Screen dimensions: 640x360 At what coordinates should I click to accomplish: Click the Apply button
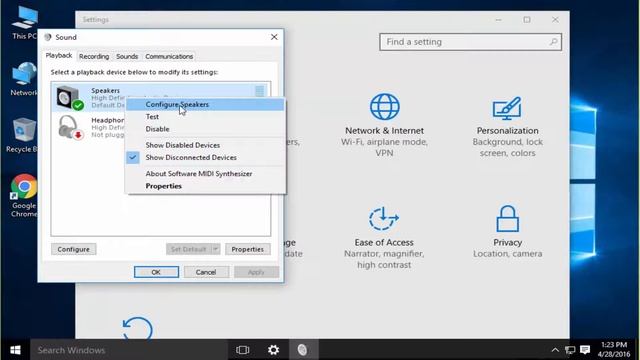[256, 272]
